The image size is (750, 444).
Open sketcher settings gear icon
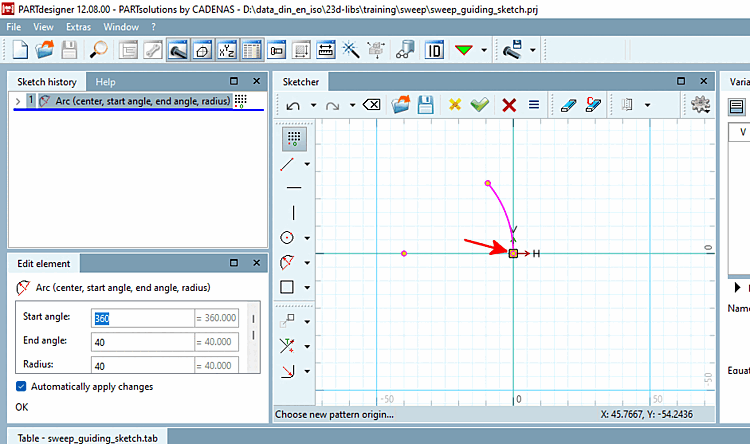coord(700,104)
